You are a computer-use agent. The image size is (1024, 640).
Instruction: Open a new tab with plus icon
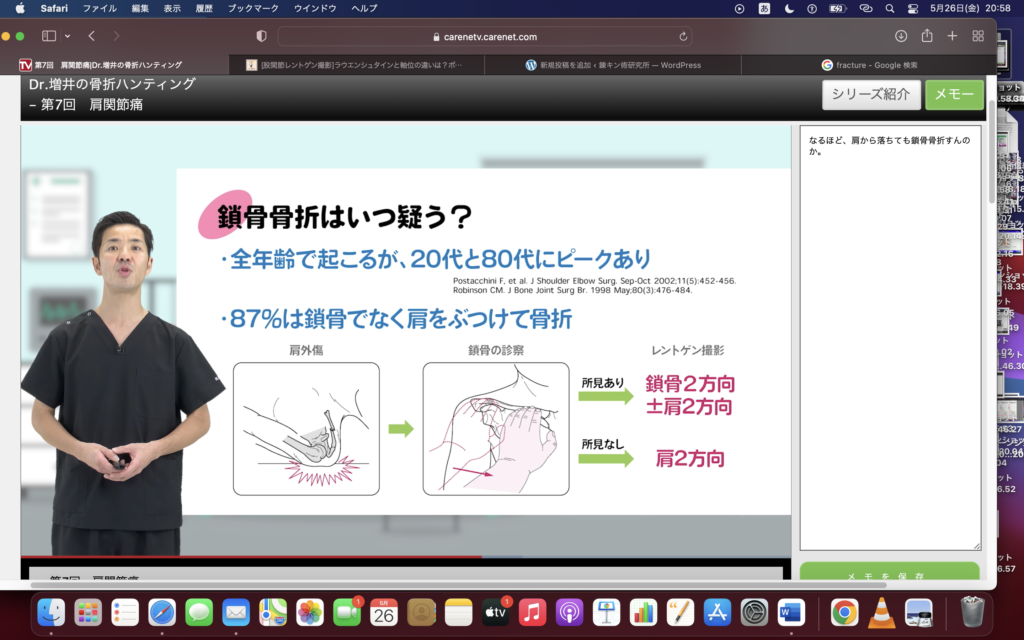tap(952, 36)
